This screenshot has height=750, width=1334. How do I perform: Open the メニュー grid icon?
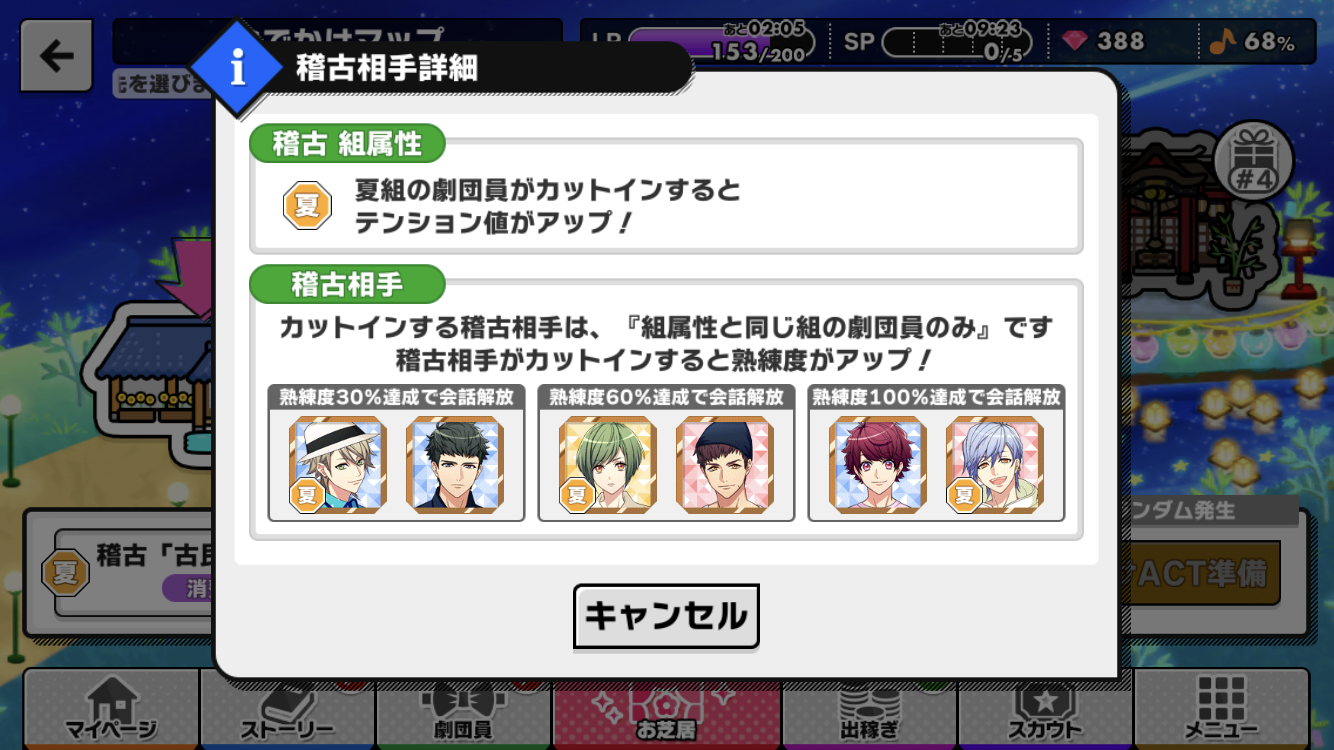pyautogui.click(x=1221, y=708)
